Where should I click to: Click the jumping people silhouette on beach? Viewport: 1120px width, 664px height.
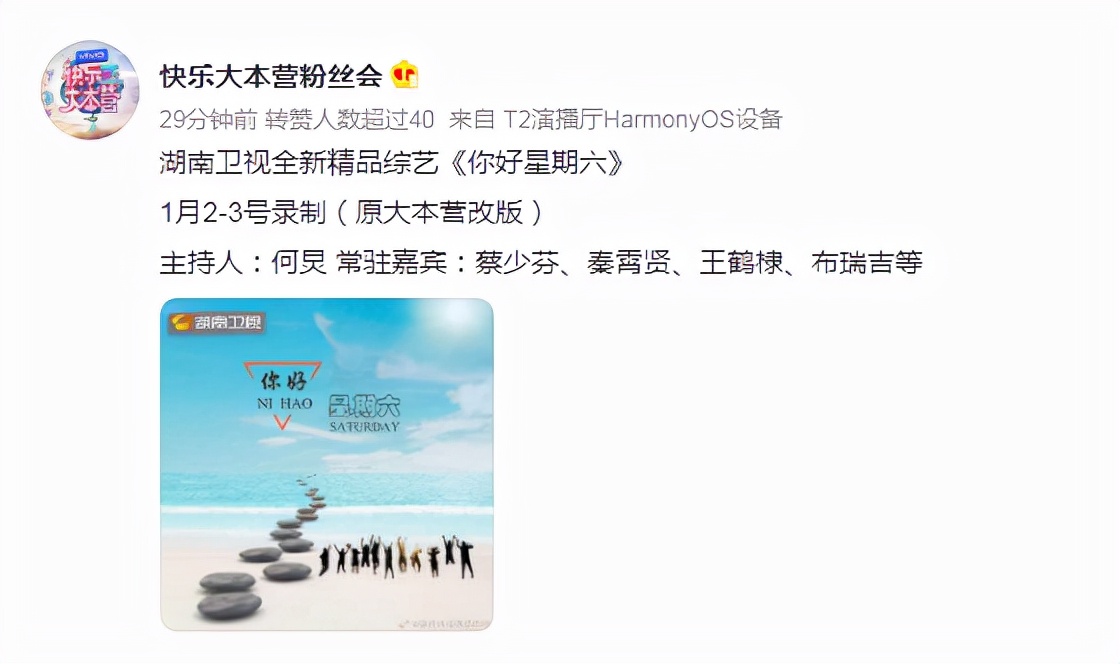396,557
